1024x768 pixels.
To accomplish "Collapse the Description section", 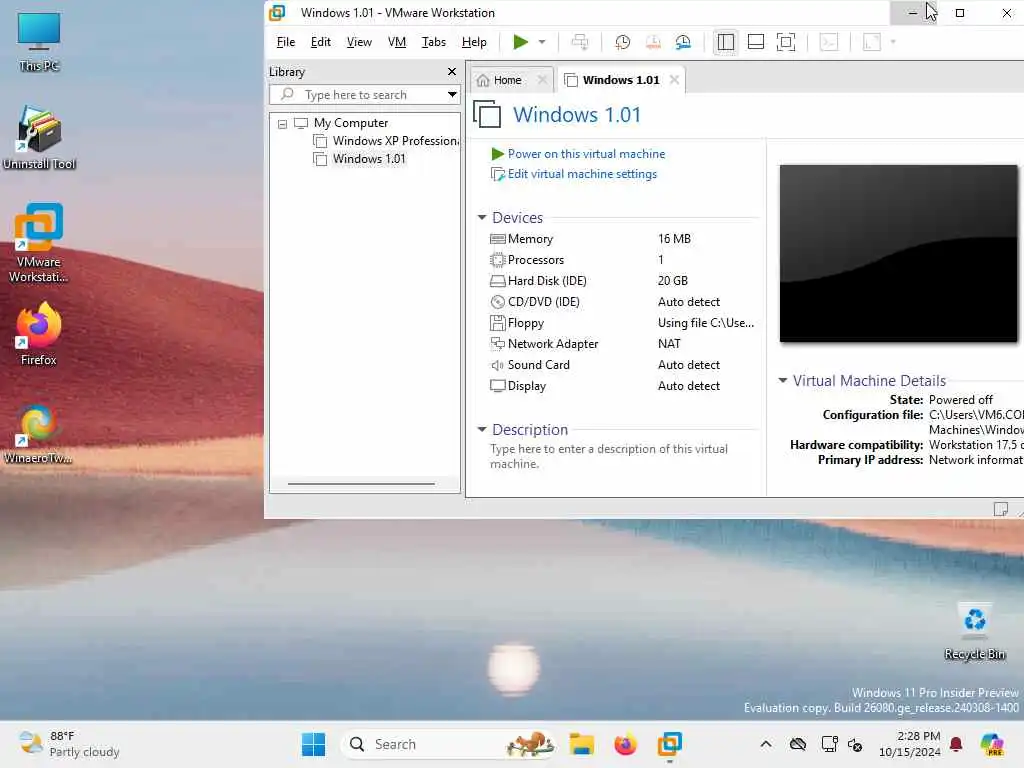I will pos(482,430).
